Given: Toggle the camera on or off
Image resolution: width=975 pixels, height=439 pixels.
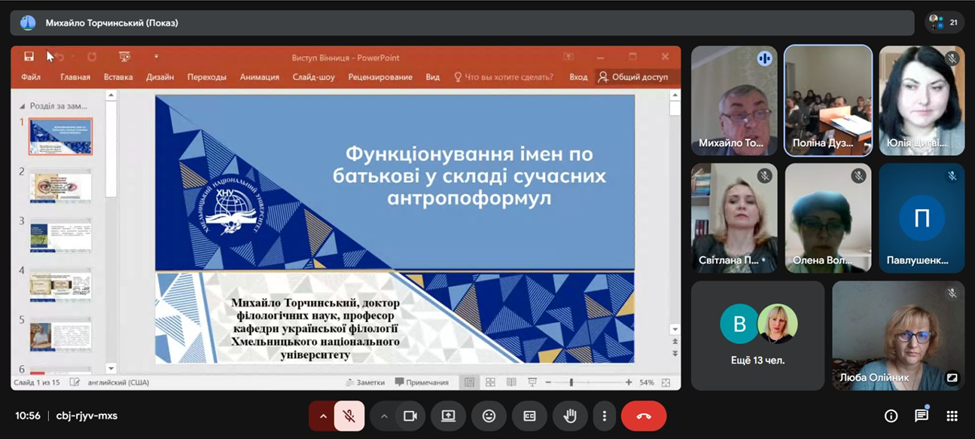Looking at the screenshot, I should pos(410,416).
